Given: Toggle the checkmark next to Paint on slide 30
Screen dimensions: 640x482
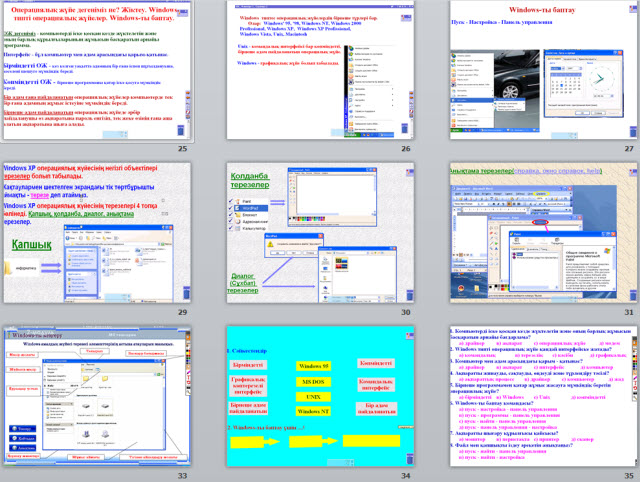Looking at the screenshot, I should 231,201.
